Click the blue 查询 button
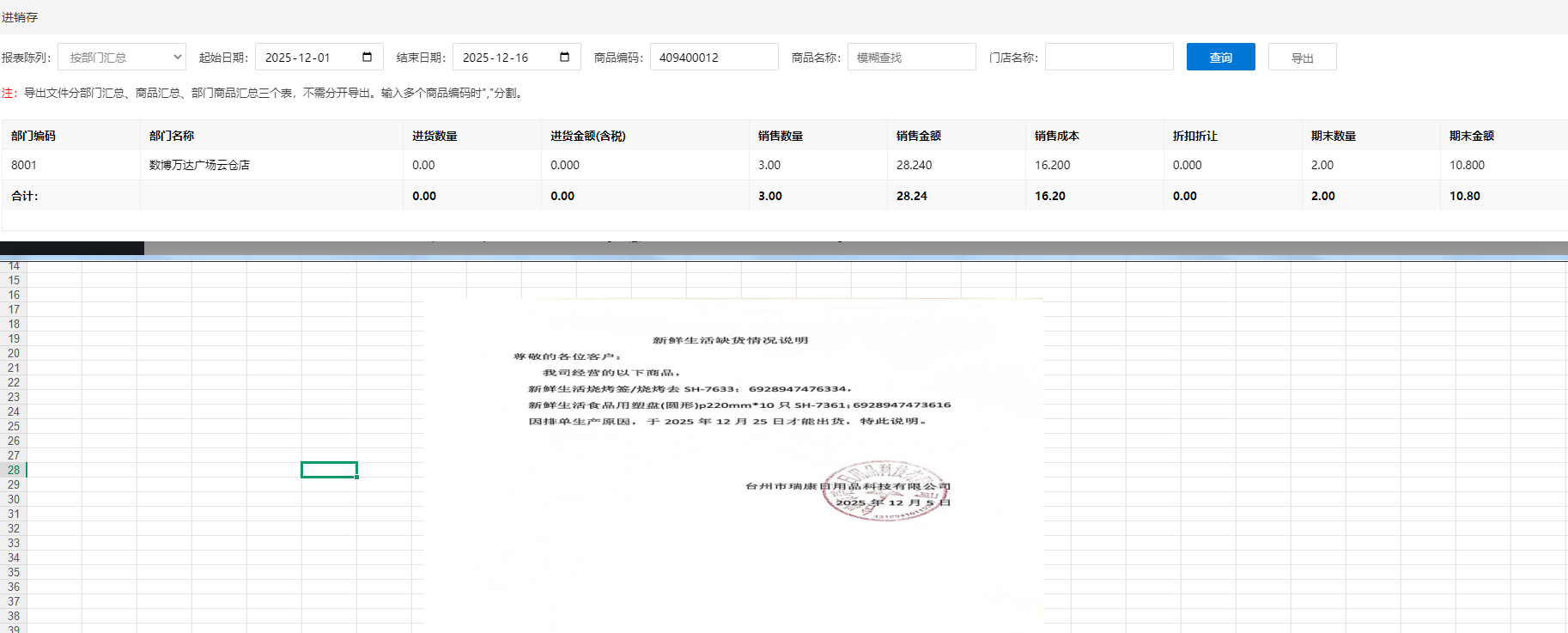Viewport: 1568px width, 633px height. 1220,58
